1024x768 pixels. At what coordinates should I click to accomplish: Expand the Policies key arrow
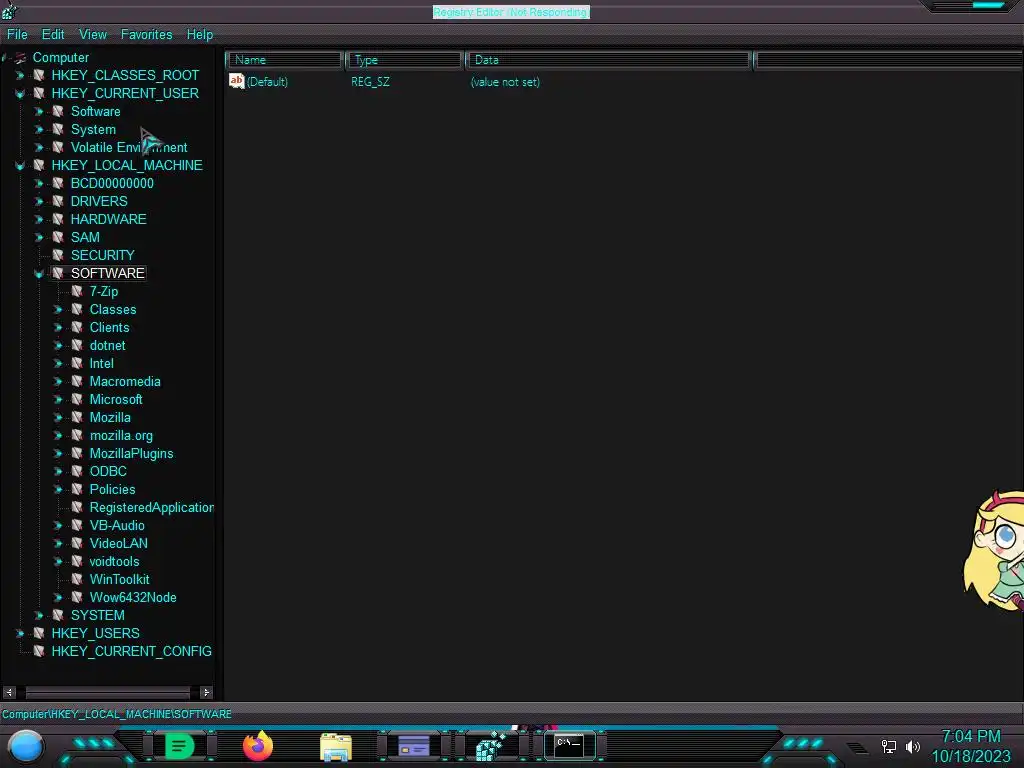pos(57,490)
